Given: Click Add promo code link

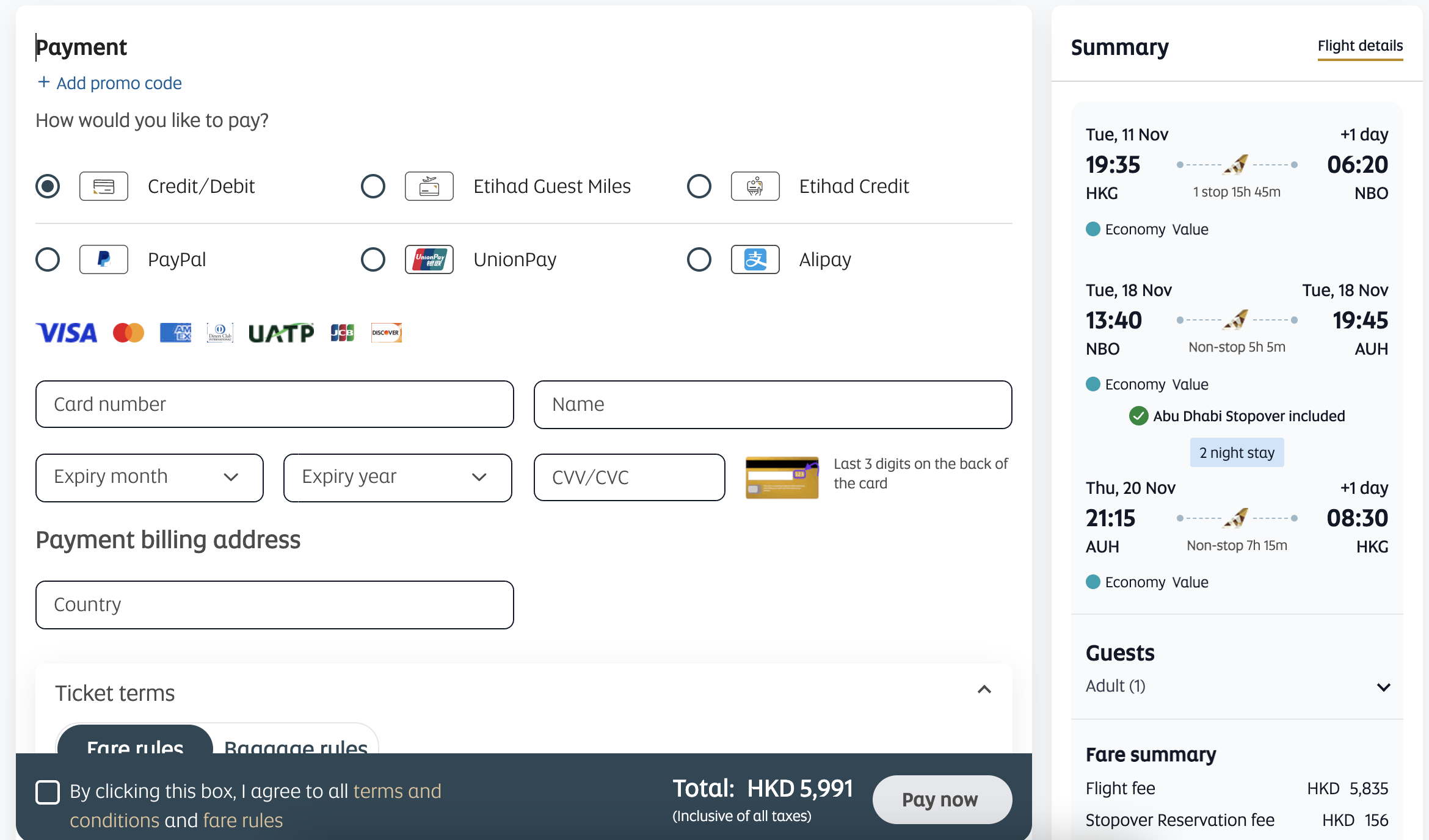Looking at the screenshot, I should [119, 83].
